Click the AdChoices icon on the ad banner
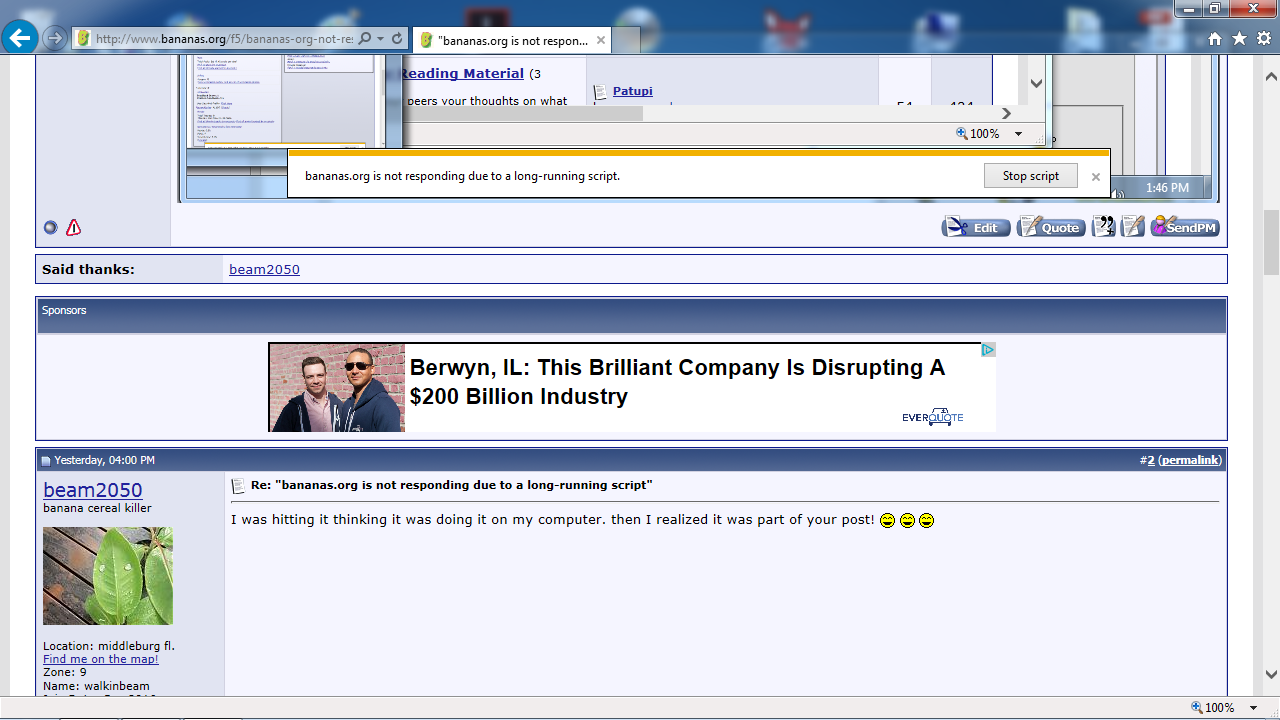This screenshot has height=720, width=1280. pos(988,350)
